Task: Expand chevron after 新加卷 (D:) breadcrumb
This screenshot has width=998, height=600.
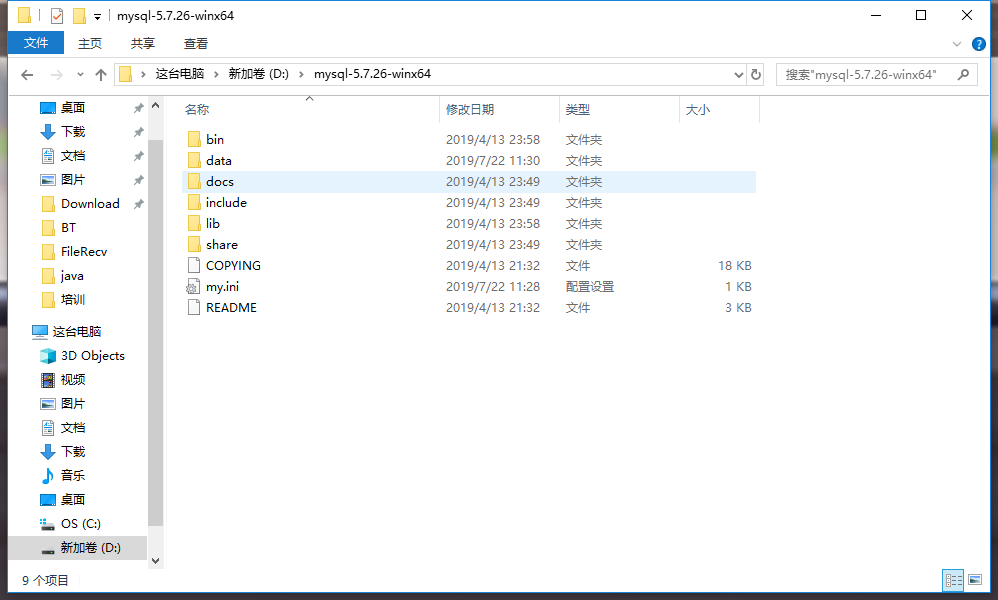Action: pos(301,74)
